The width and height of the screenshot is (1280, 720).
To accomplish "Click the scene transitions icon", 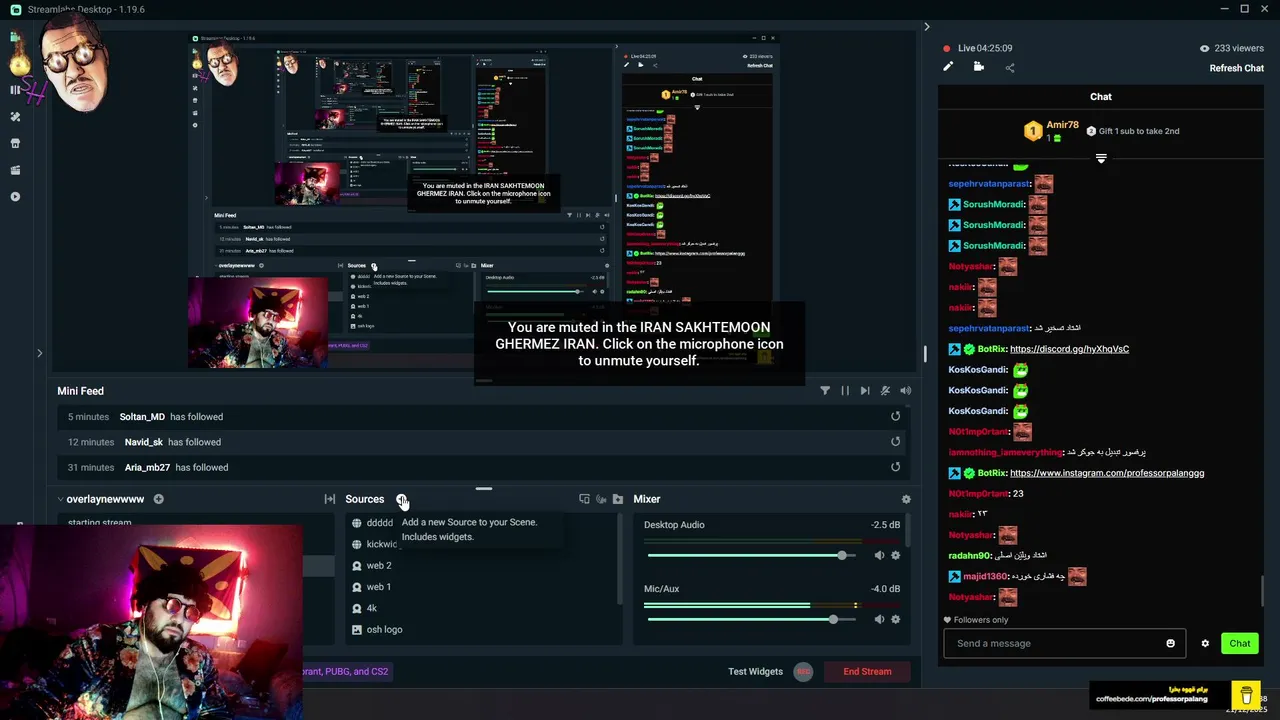I will point(329,499).
